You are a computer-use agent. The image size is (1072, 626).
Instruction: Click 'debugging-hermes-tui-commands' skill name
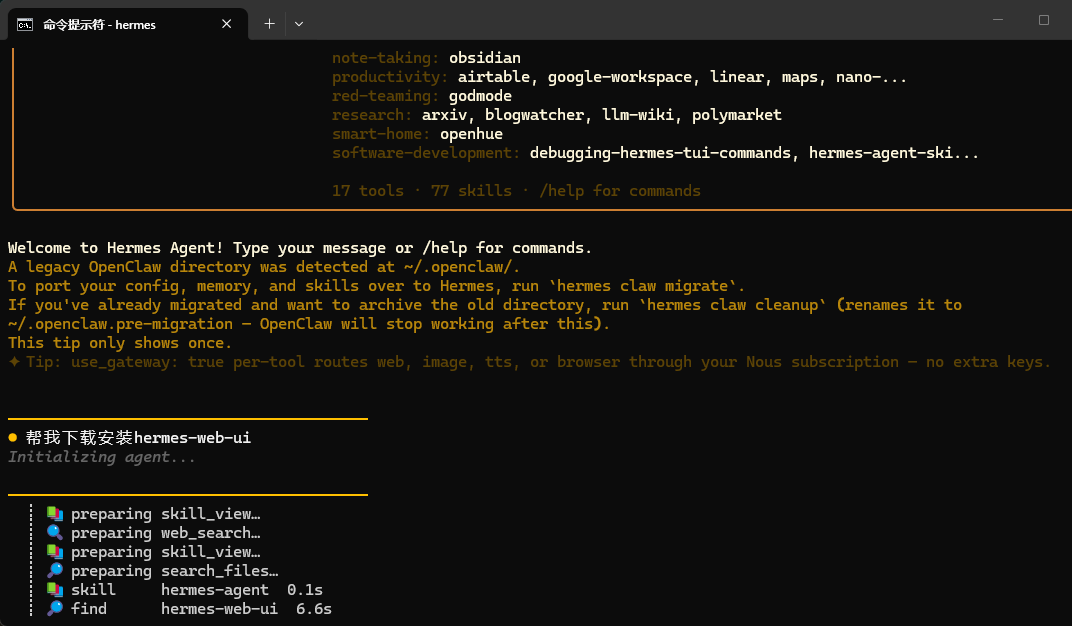[x=660, y=153]
